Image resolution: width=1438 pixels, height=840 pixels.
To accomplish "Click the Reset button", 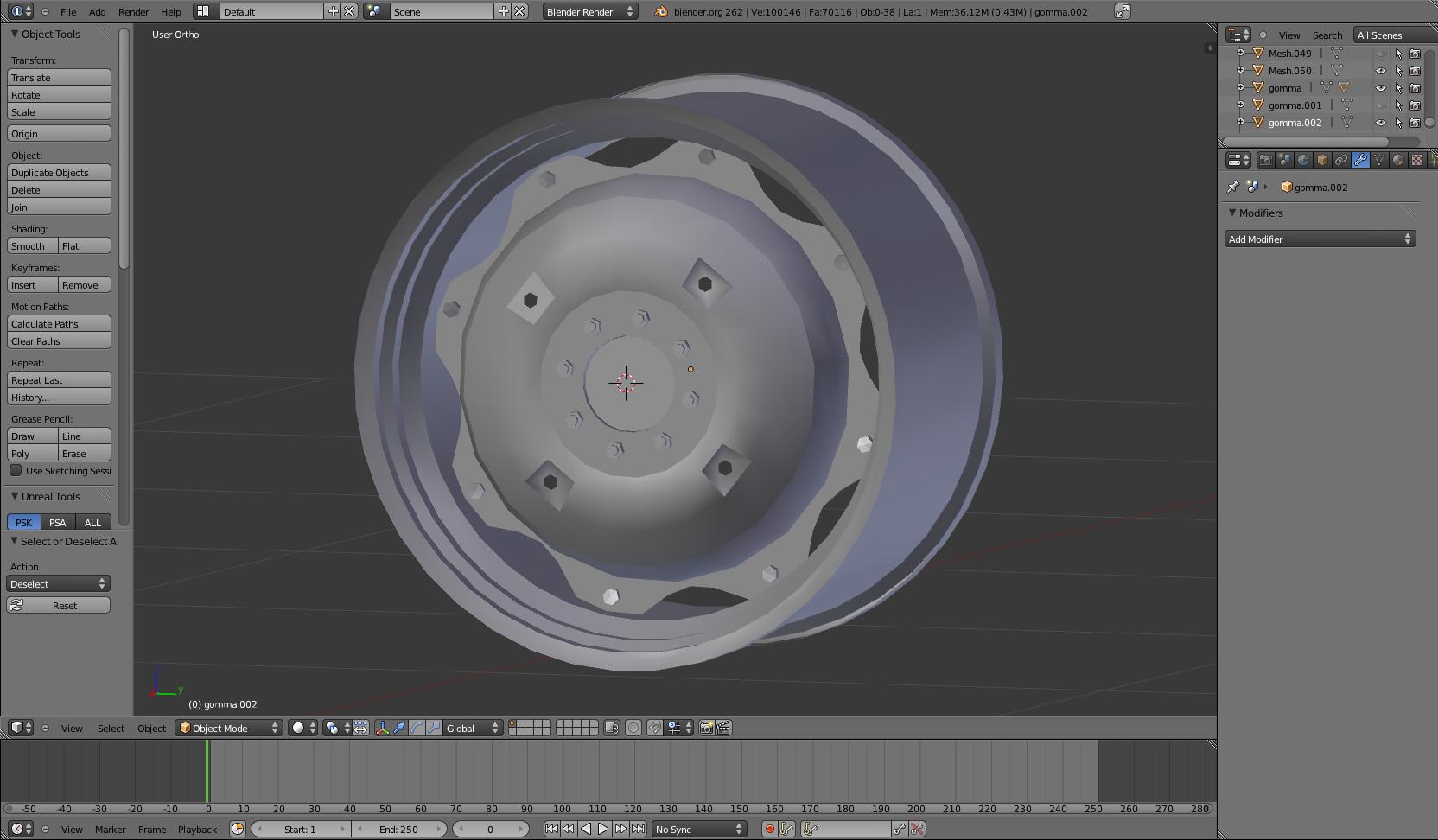I will [x=59, y=605].
